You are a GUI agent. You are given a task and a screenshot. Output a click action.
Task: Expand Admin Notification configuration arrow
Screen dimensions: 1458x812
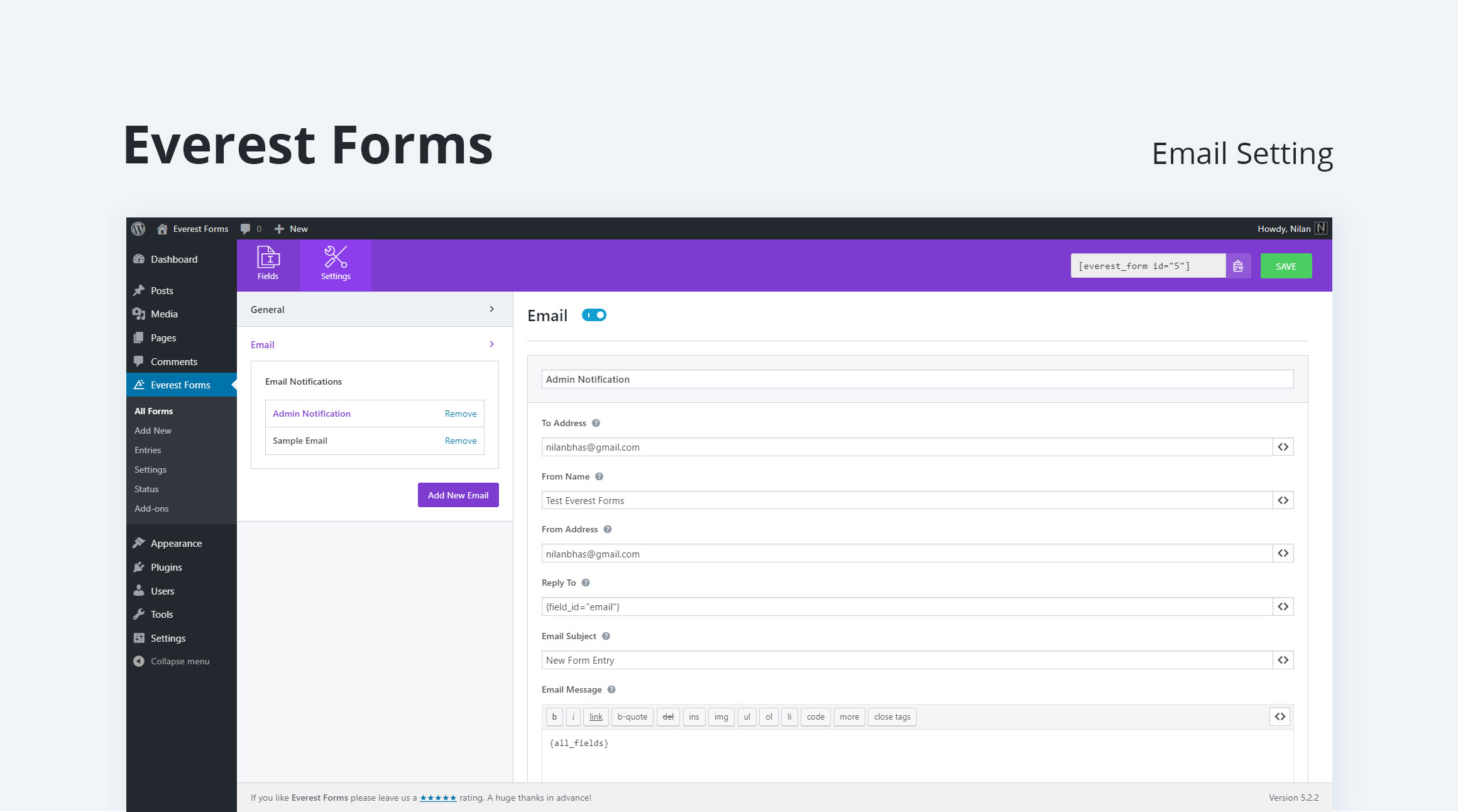(311, 413)
